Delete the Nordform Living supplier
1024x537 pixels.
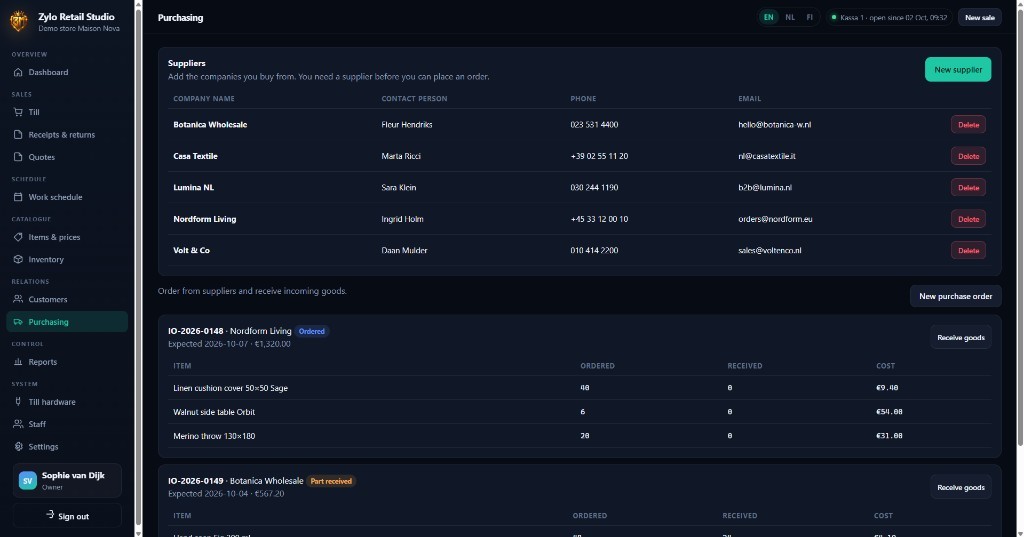(x=968, y=219)
